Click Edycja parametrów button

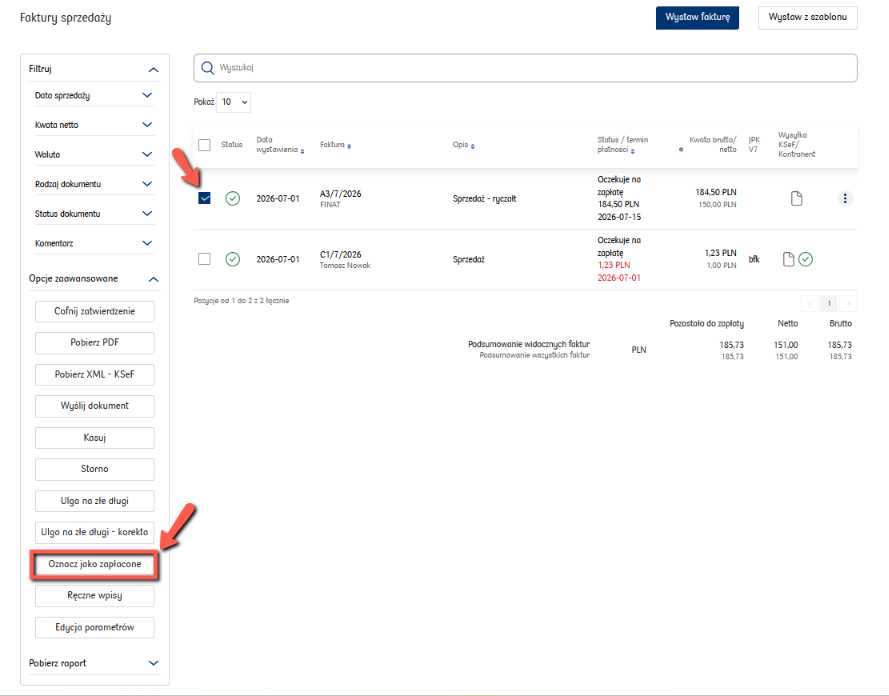95,627
